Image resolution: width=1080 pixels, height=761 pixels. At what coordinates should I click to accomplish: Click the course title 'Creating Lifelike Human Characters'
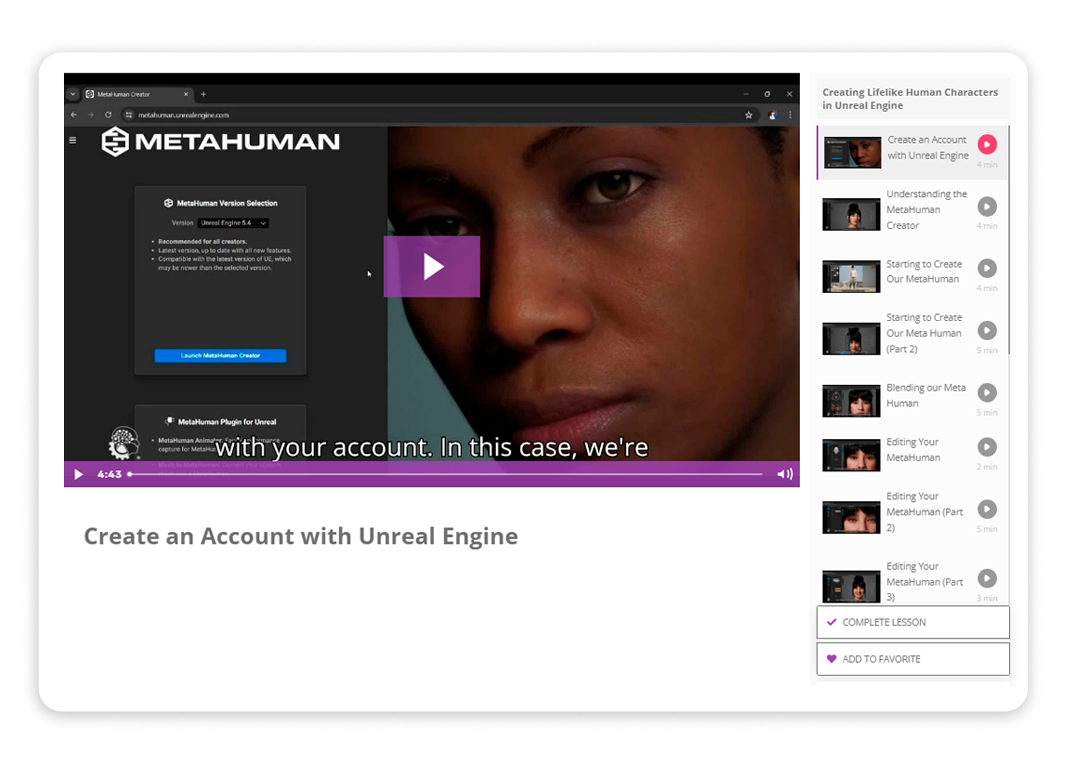pos(910,98)
